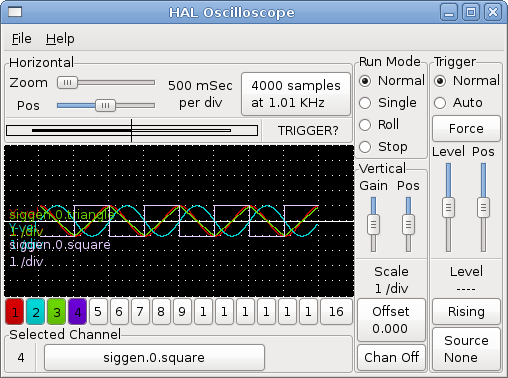Turn off channel with Chan Off

tap(391, 358)
